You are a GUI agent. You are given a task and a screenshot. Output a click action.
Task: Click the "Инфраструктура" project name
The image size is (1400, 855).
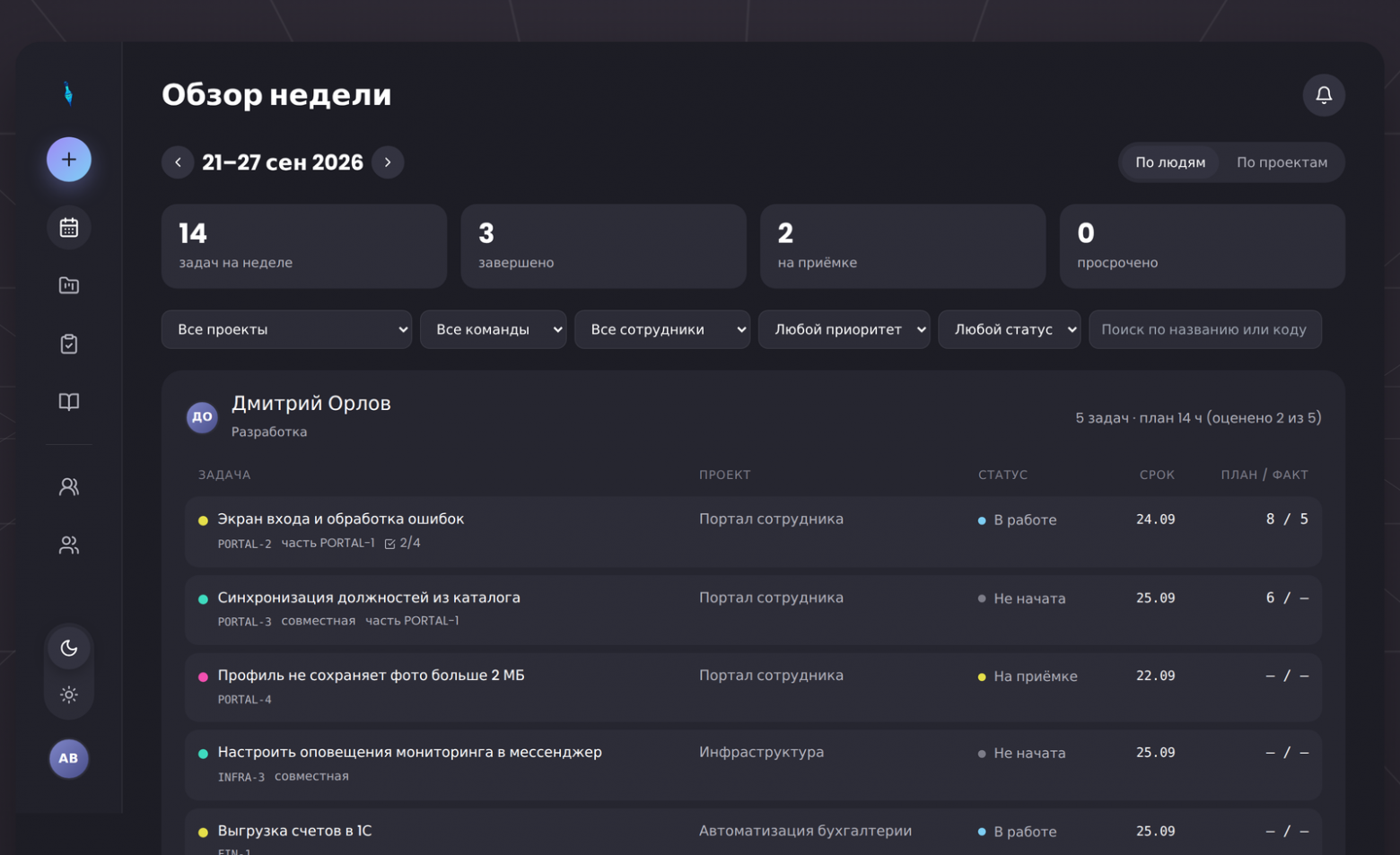pos(761,752)
